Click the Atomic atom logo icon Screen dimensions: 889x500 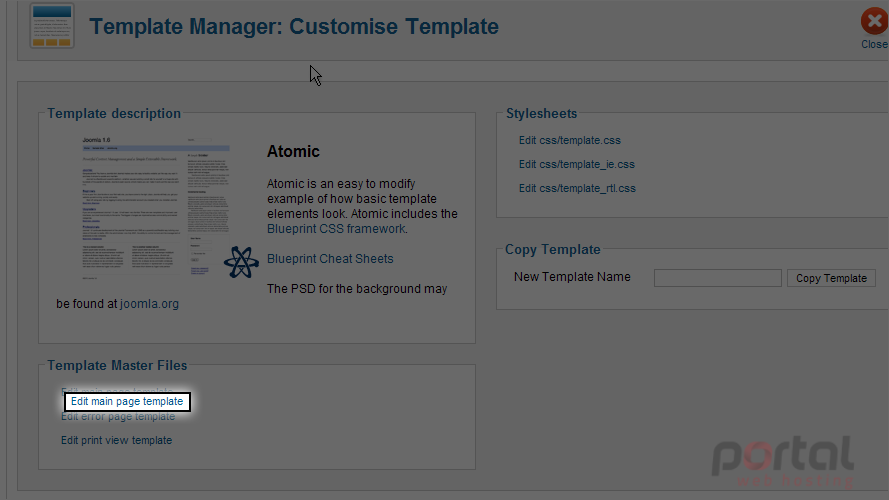[241, 262]
